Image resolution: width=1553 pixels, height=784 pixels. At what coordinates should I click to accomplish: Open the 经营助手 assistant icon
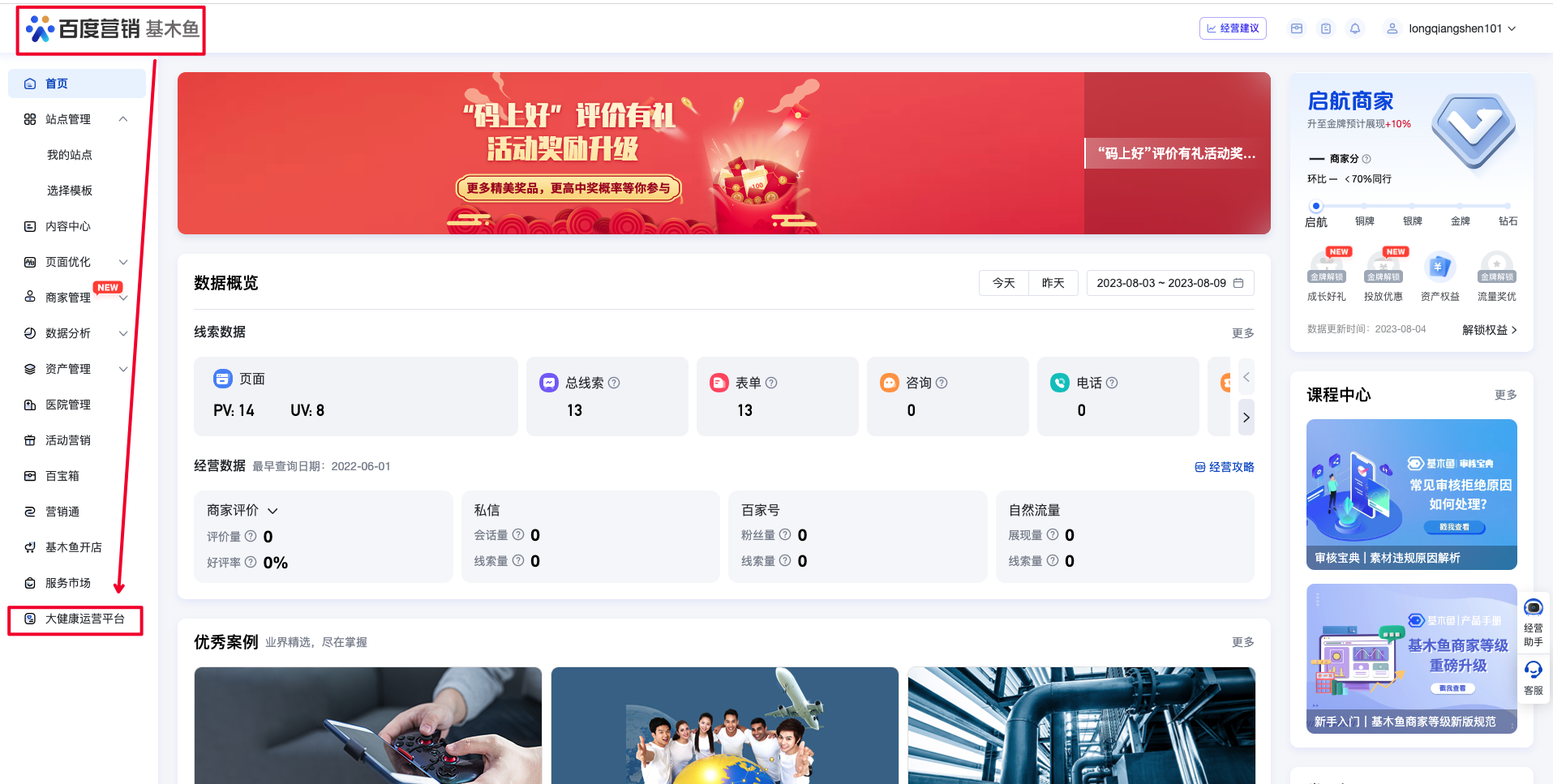coord(1533,608)
